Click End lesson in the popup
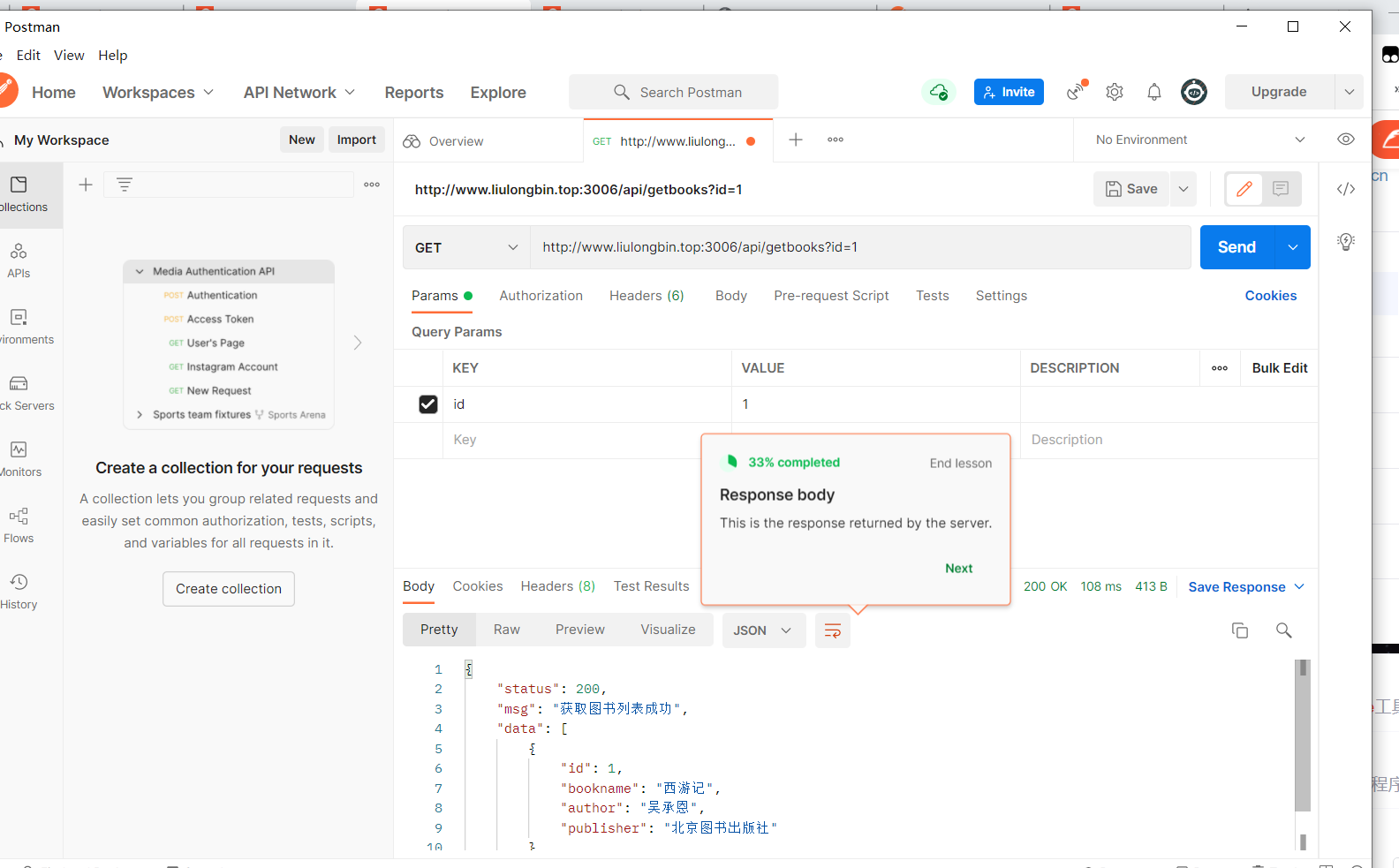The width and height of the screenshot is (1399, 868). (x=961, y=464)
